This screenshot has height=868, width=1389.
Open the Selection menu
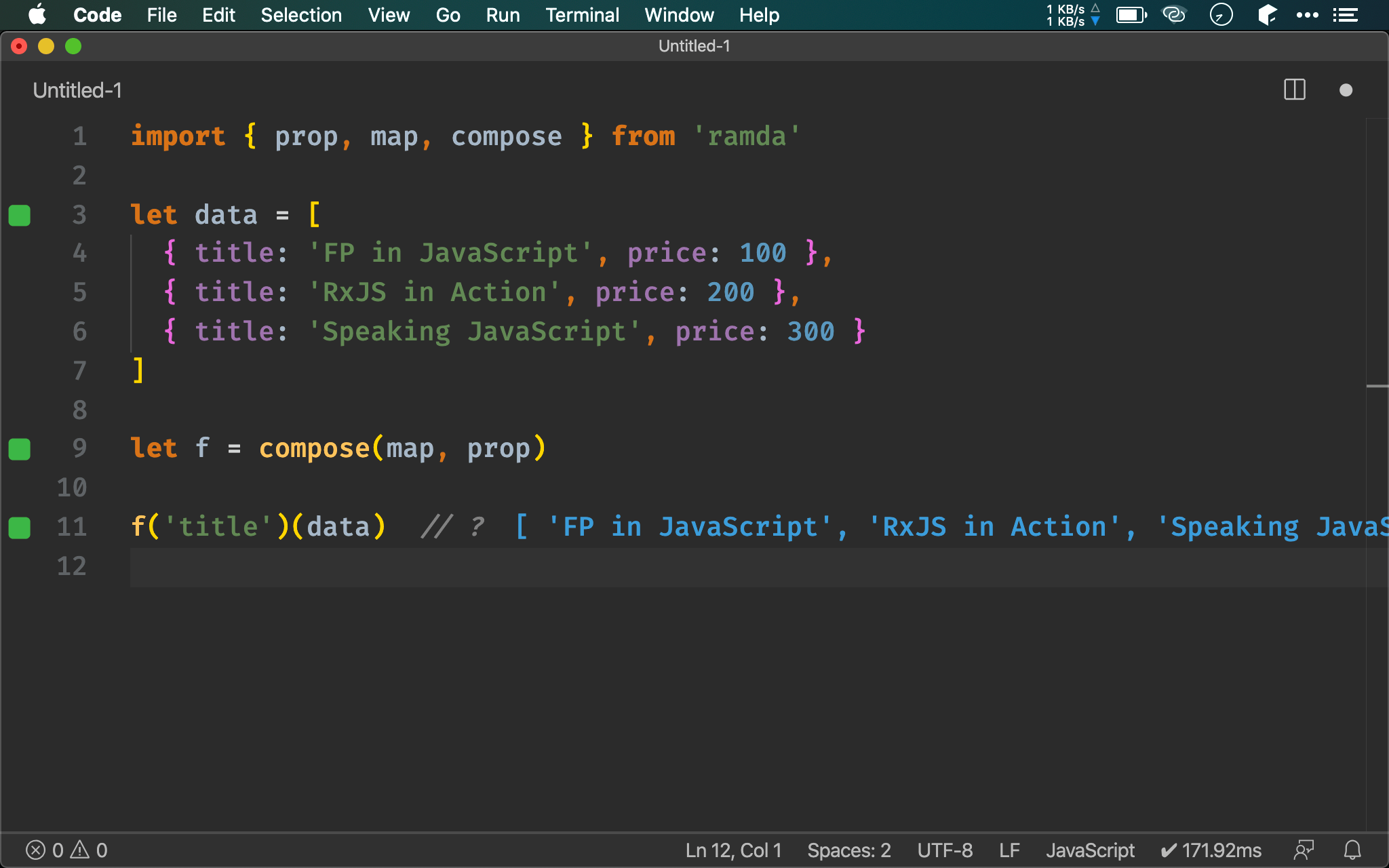301,15
